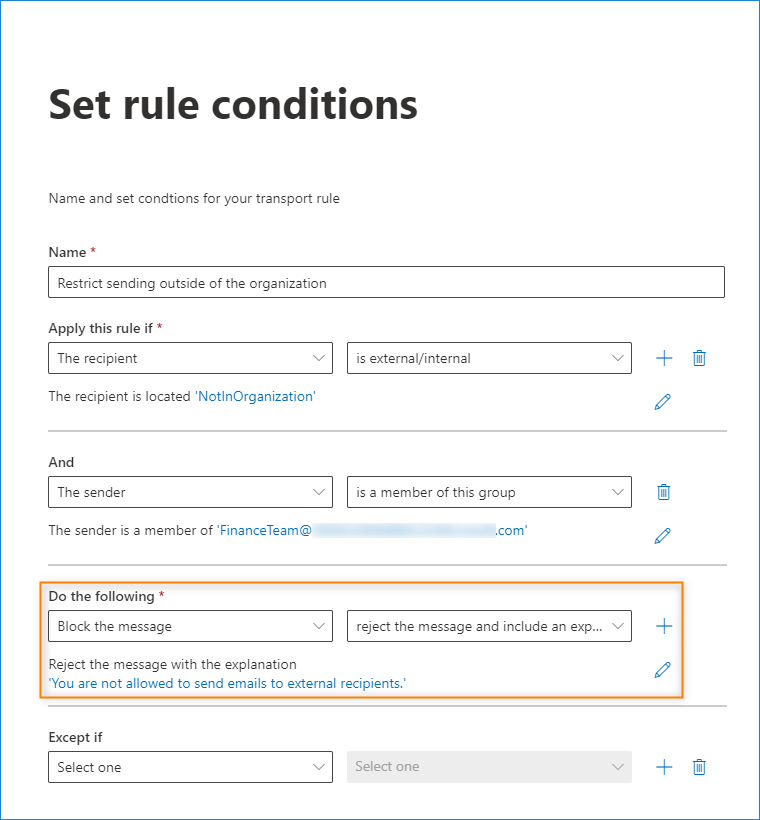Open 'The sender' condition dropdown
This screenshot has width=760, height=820.
click(190, 492)
